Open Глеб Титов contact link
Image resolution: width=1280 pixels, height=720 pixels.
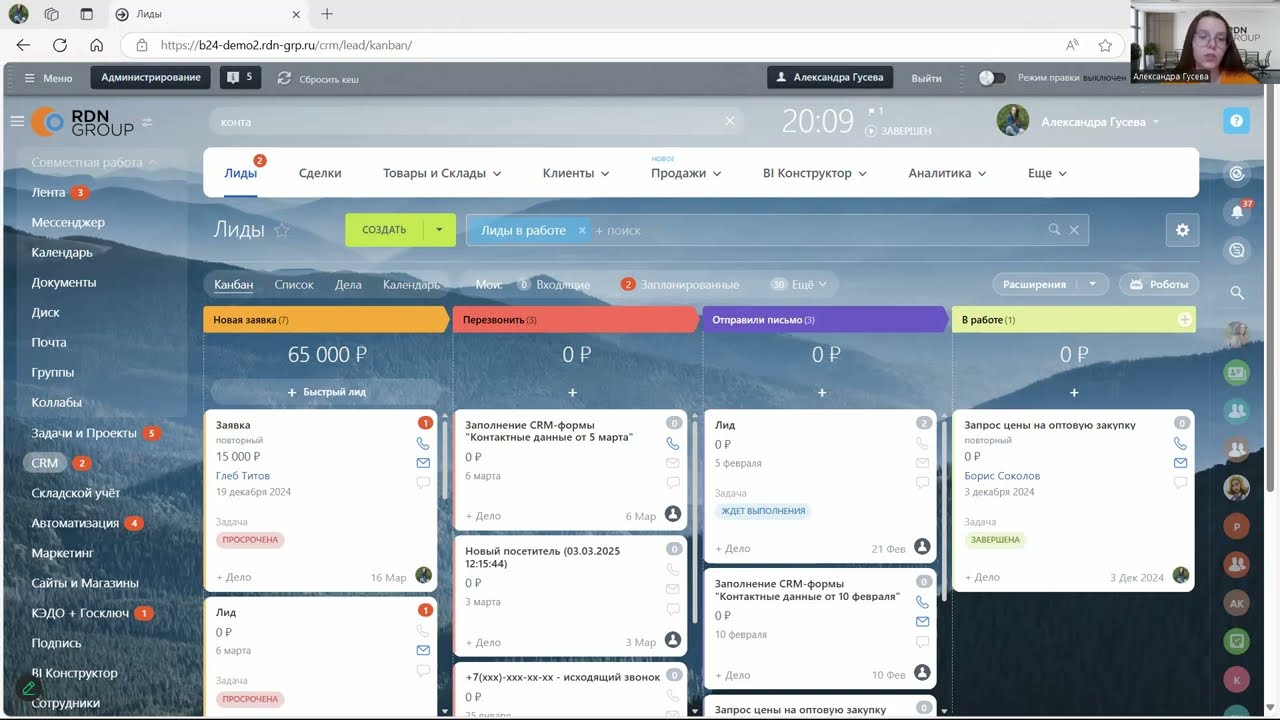coord(243,476)
